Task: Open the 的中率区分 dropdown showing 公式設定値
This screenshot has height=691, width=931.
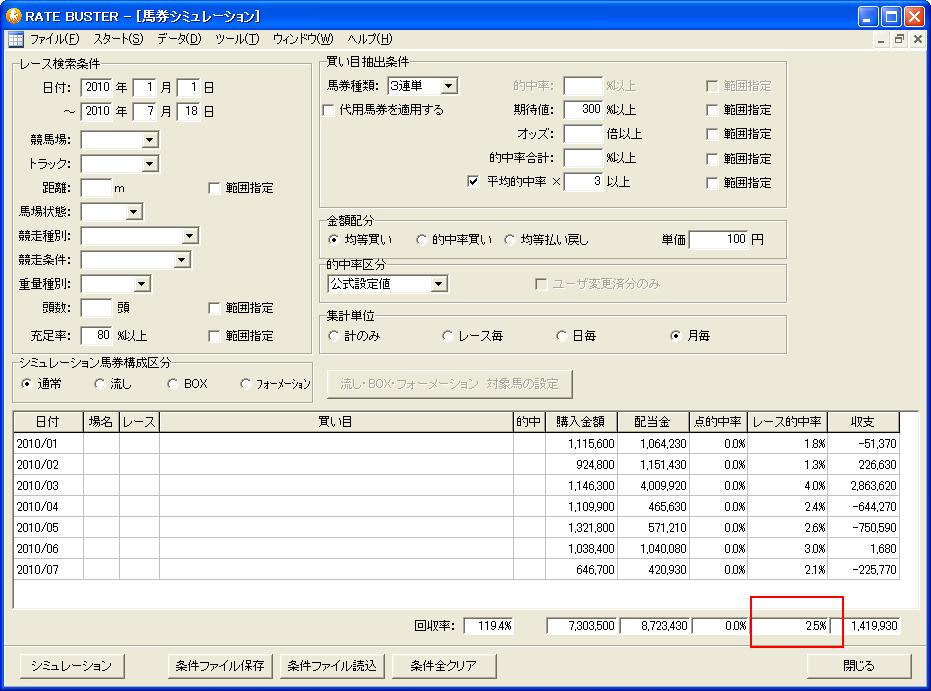Action: coord(438,284)
